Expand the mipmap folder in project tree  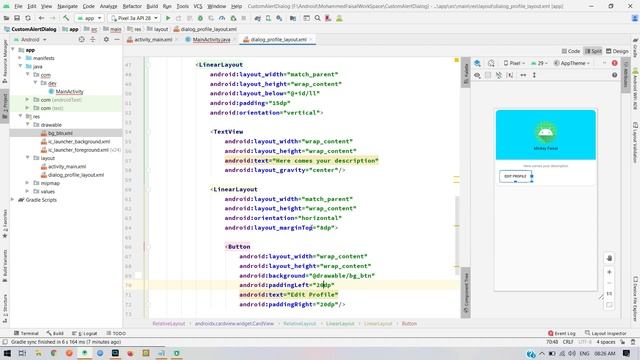28,183
